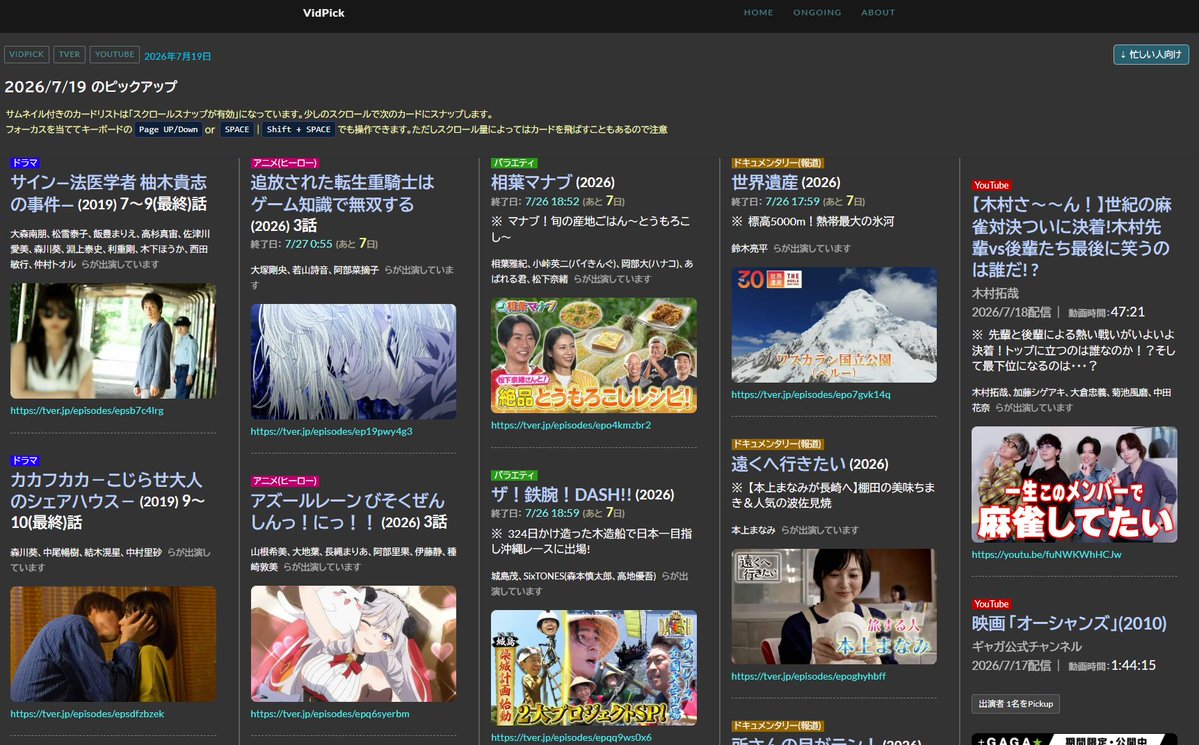
Task: Open 相葉マナブ (2026) title
Action: pyautogui.click(x=552, y=182)
